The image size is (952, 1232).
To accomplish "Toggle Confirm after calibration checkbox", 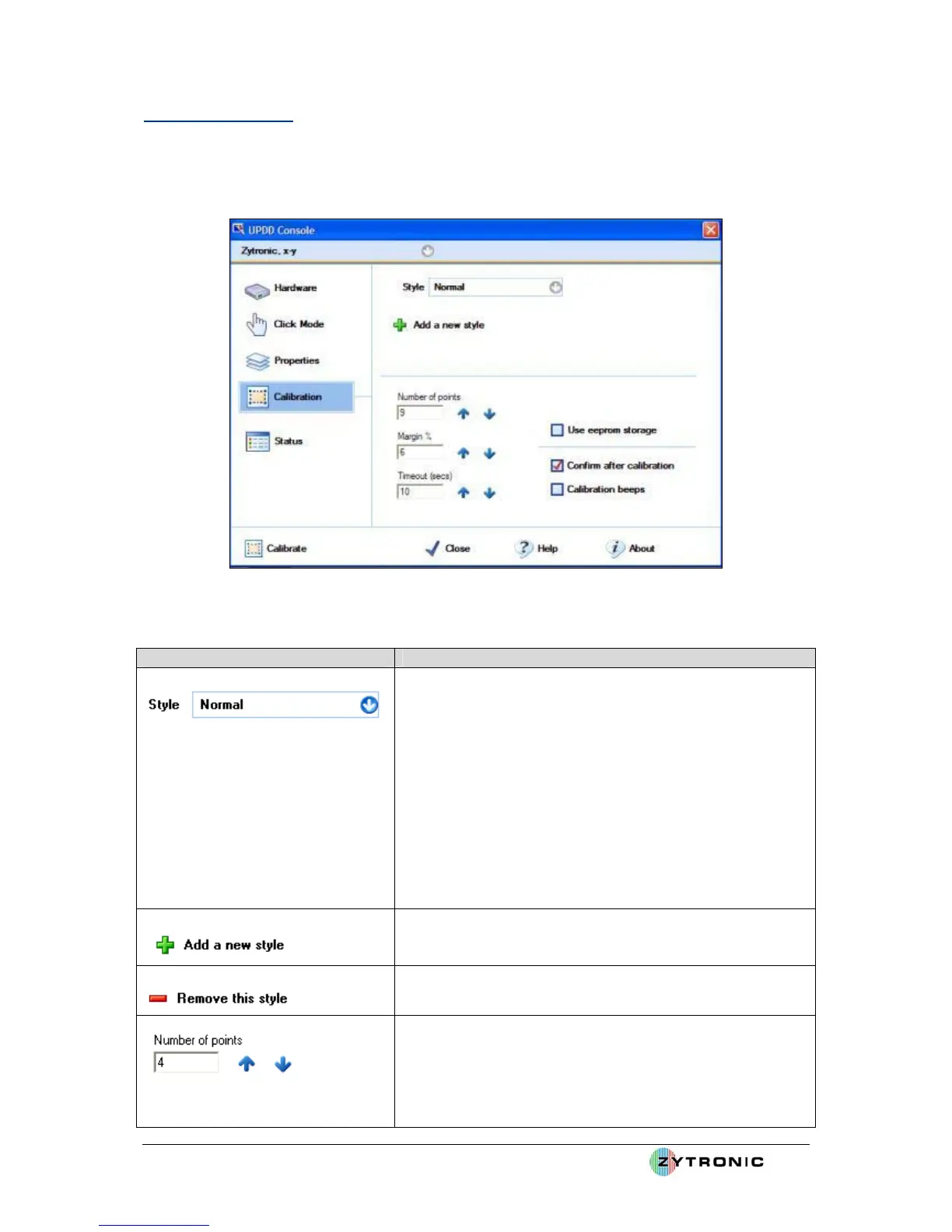I will pos(557,466).
